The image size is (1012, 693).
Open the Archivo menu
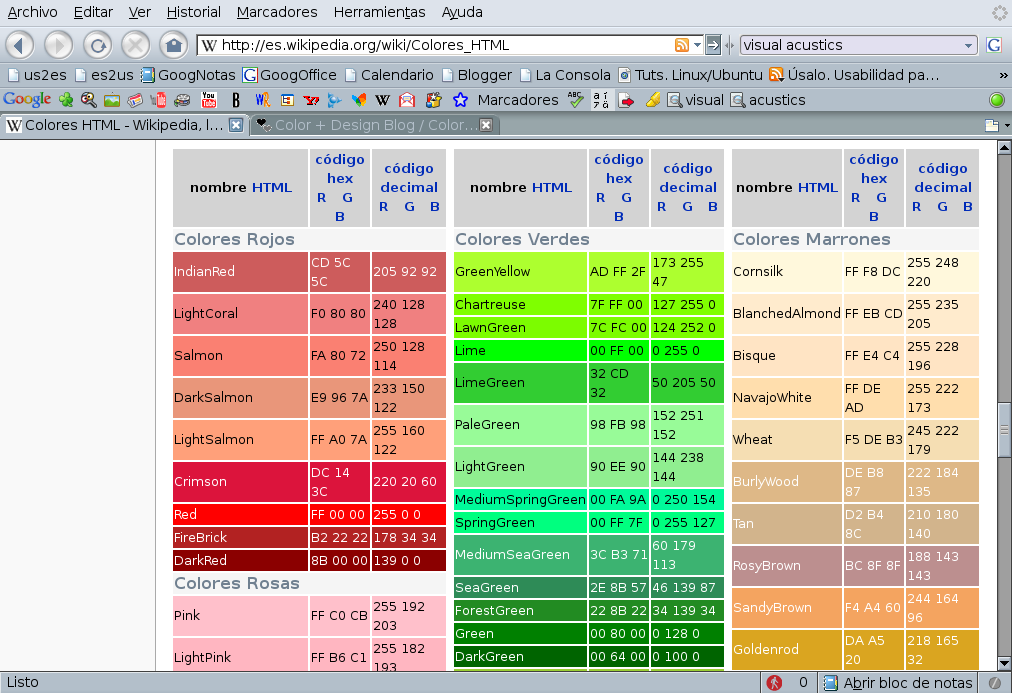click(x=32, y=12)
